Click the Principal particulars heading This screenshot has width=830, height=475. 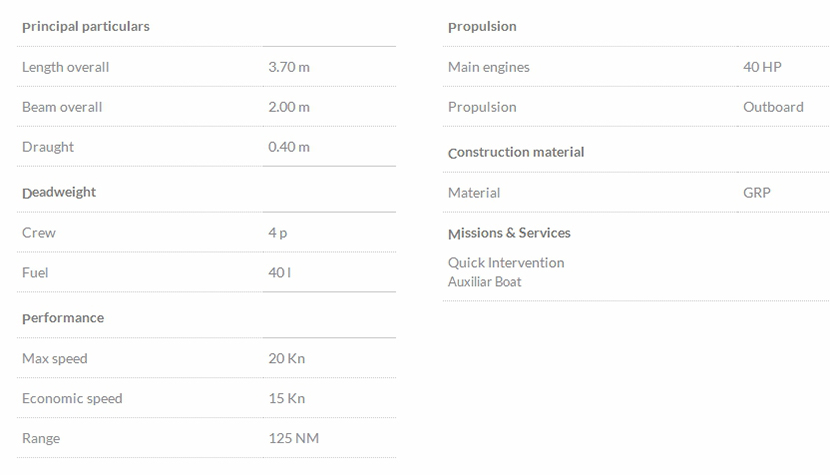click(86, 27)
